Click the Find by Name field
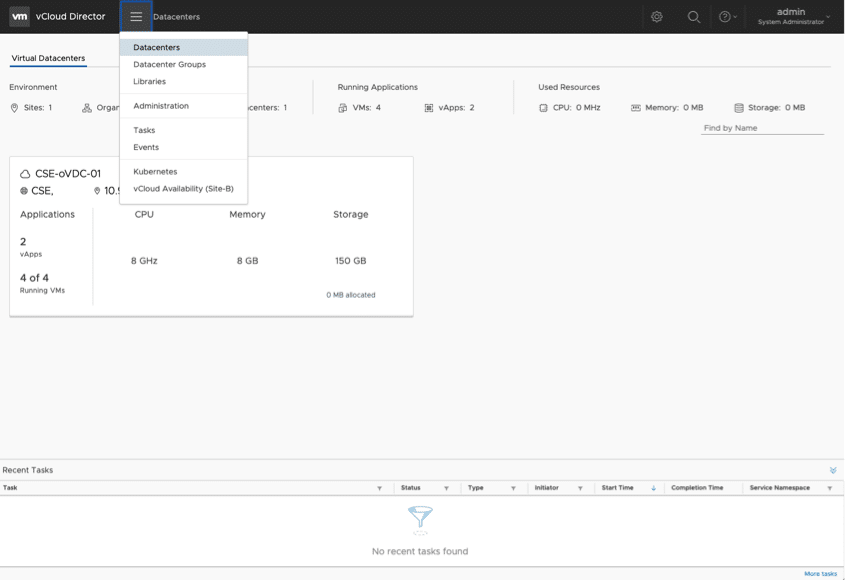 (x=762, y=128)
